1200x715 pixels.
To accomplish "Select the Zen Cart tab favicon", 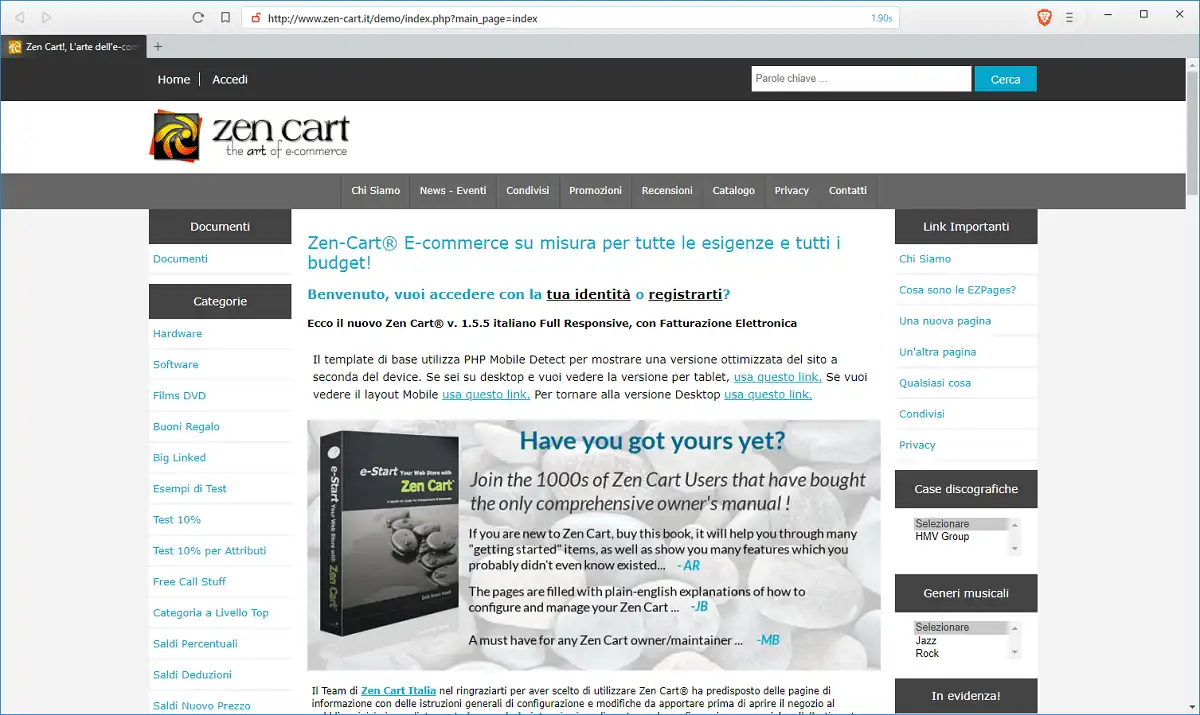I will [x=15, y=47].
